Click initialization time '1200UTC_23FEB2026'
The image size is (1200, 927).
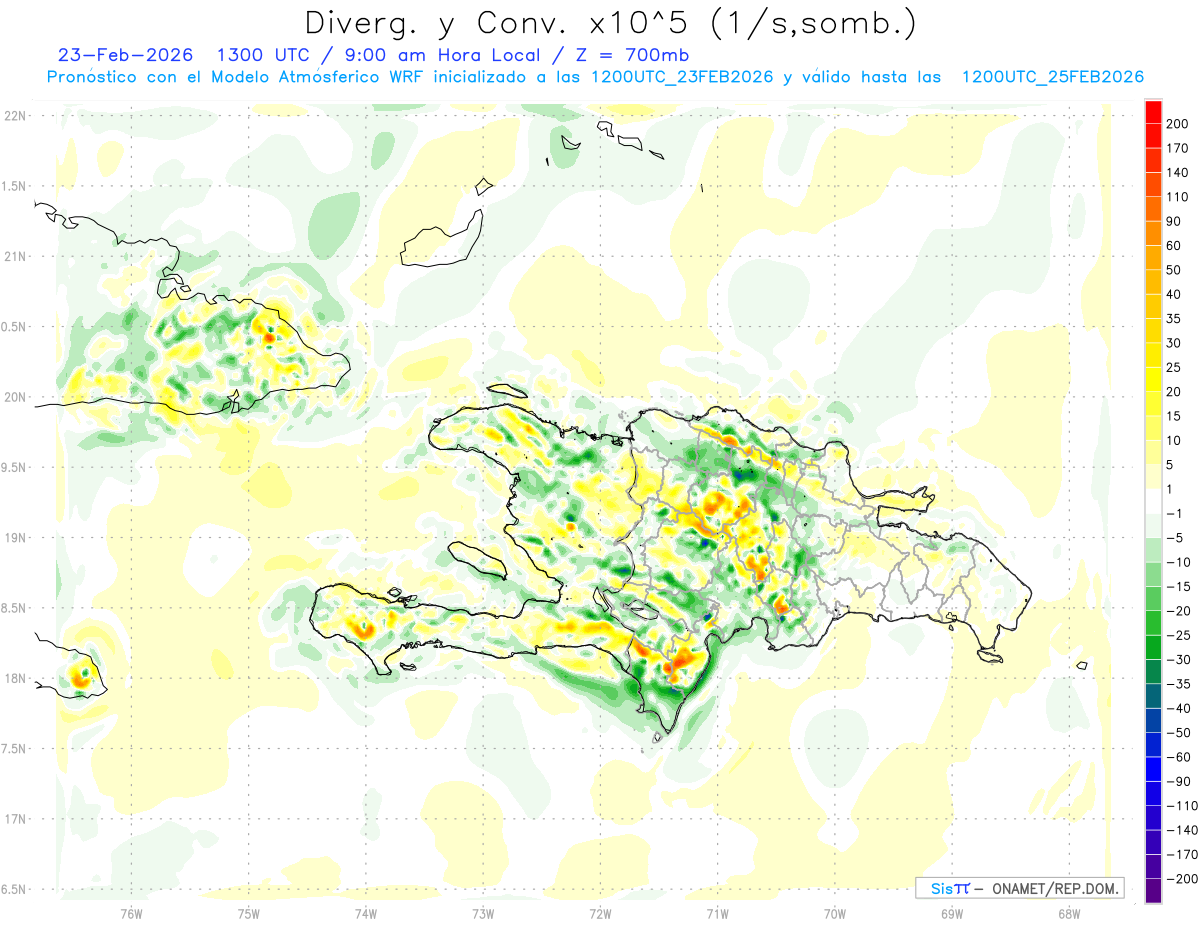click(x=682, y=78)
